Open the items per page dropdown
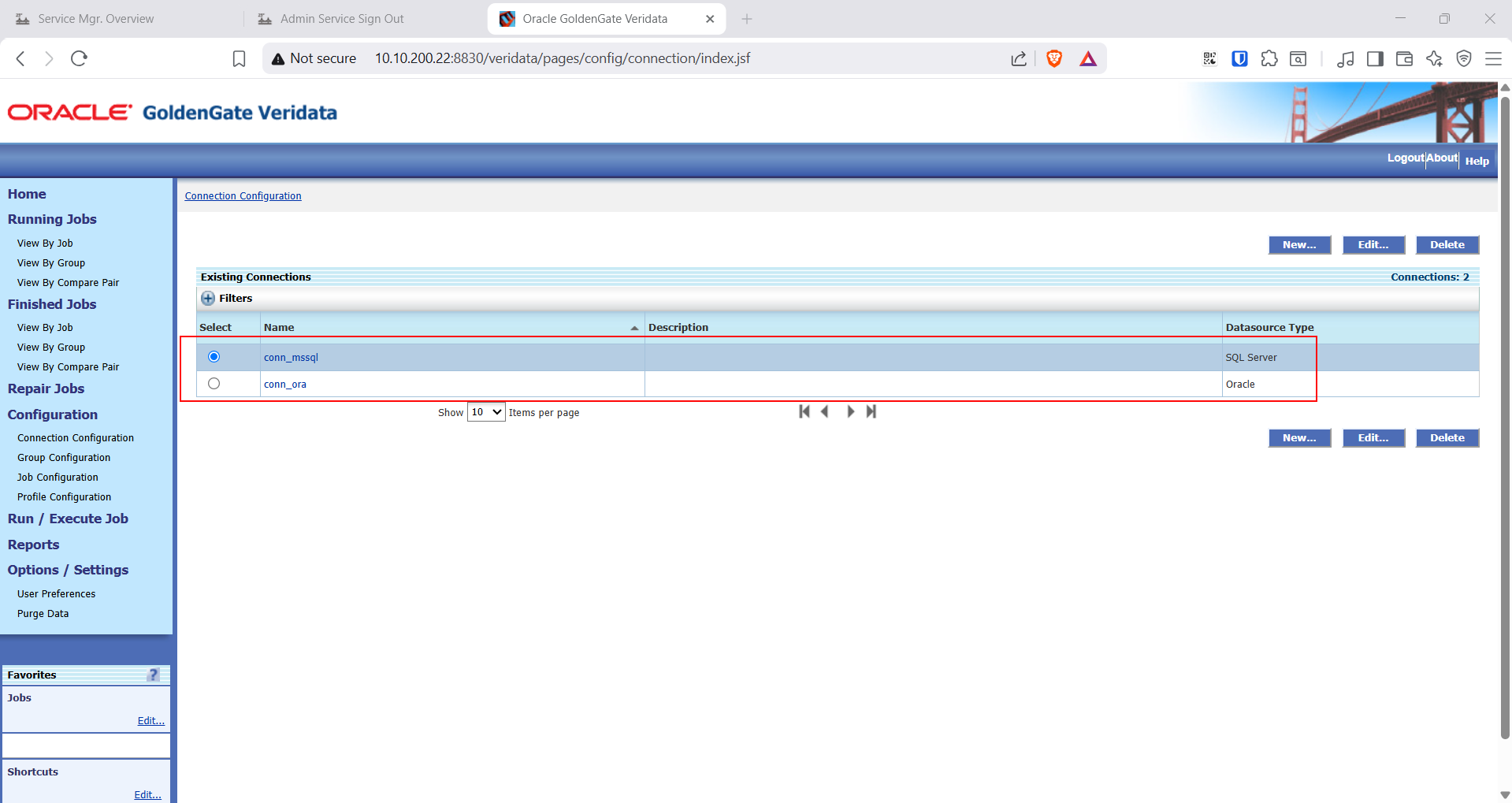1512x803 pixels. (x=486, y=412)
